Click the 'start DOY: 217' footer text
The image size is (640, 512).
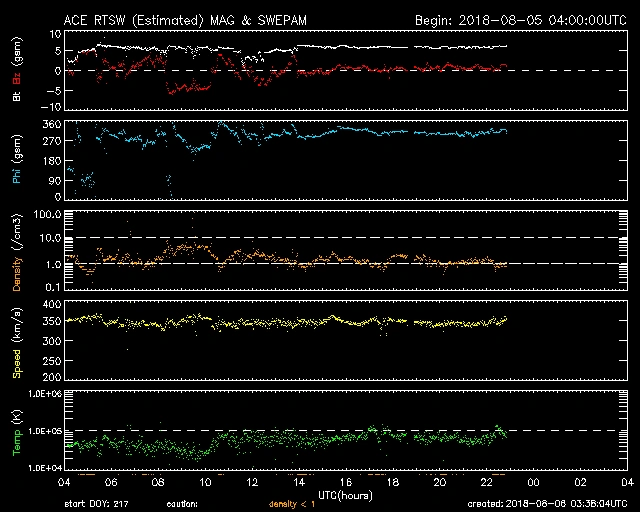(x=97, y=505)
